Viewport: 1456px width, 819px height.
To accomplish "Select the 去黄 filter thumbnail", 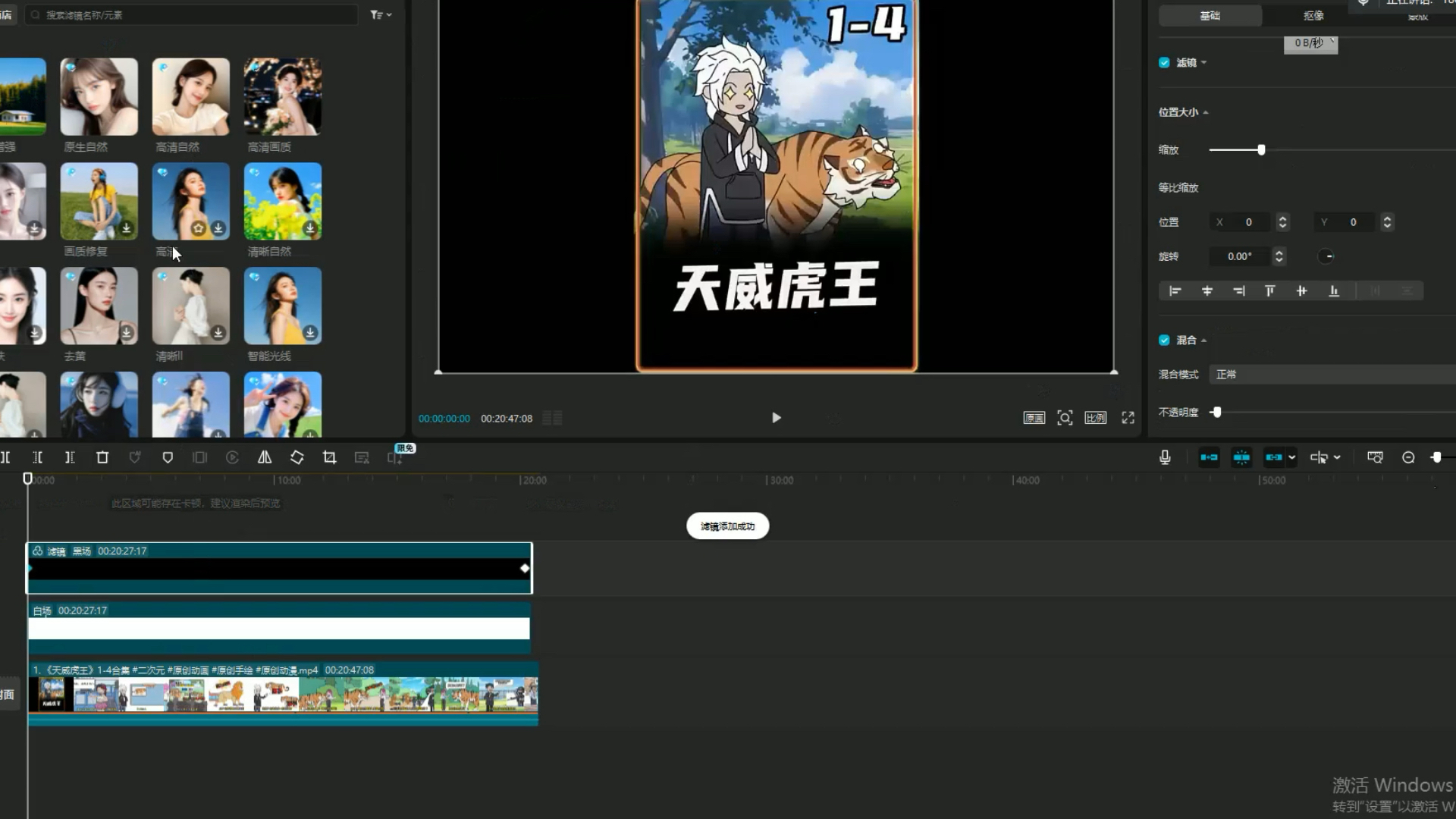I will tap(99, 306).
